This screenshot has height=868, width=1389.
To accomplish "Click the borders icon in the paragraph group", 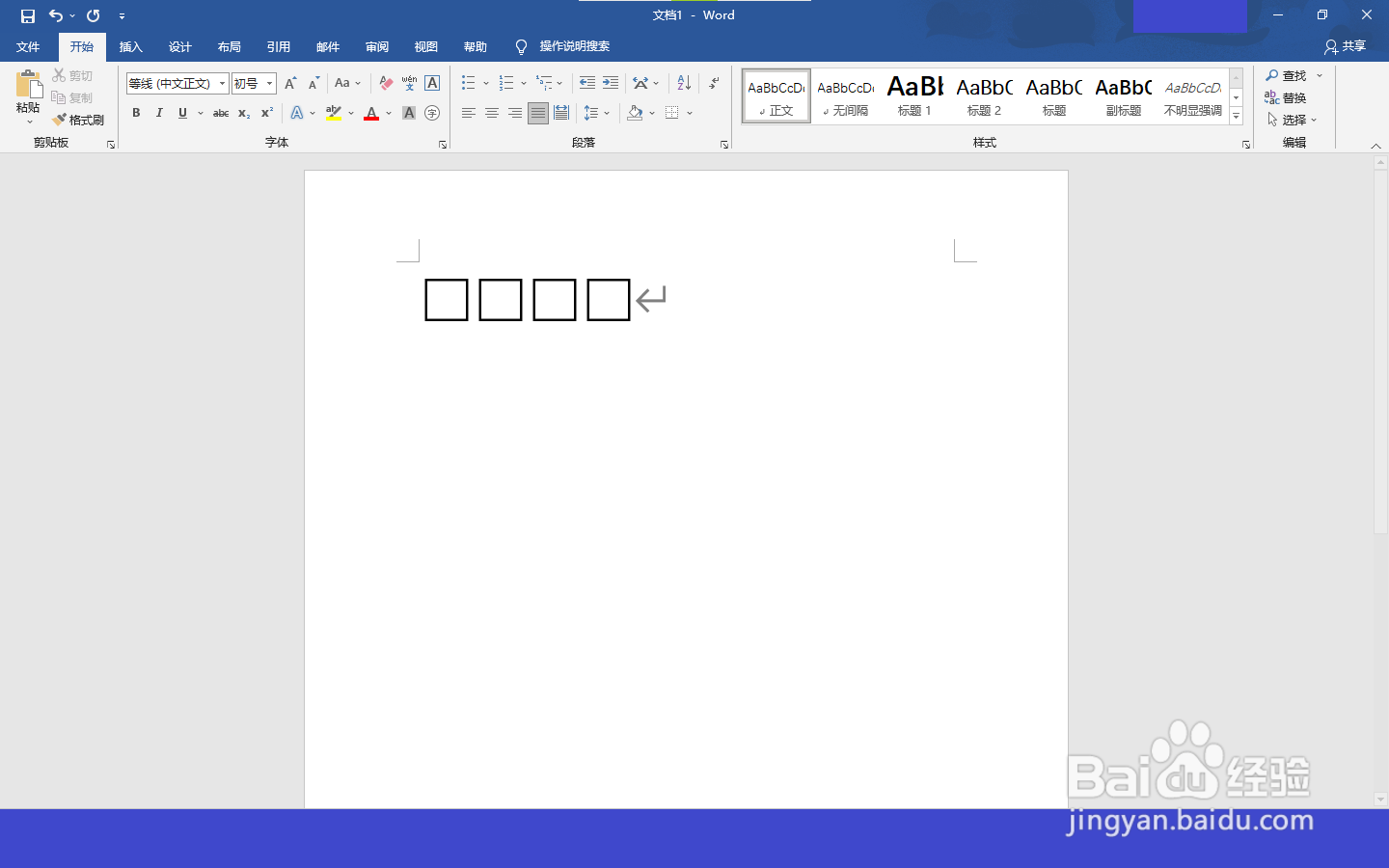I will pyautogui.click(x=672, y=113).
